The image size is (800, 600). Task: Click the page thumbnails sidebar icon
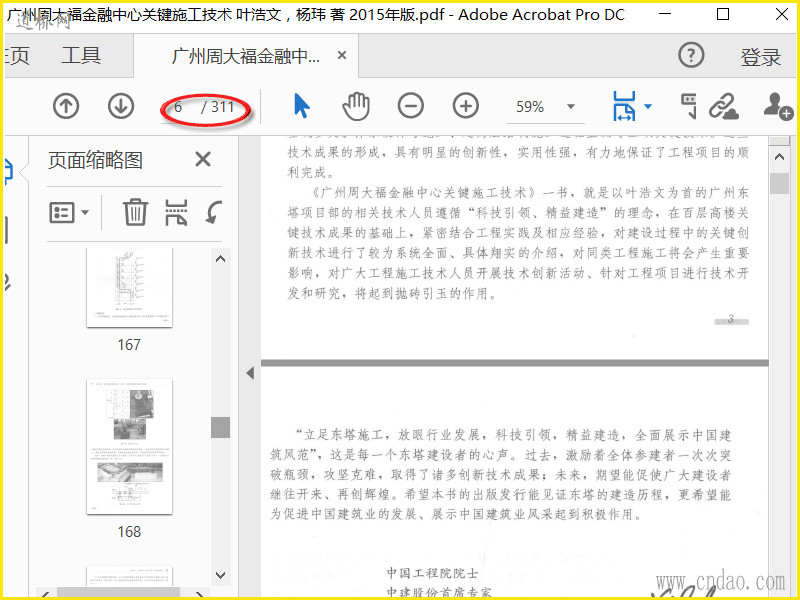coord(8,172)
